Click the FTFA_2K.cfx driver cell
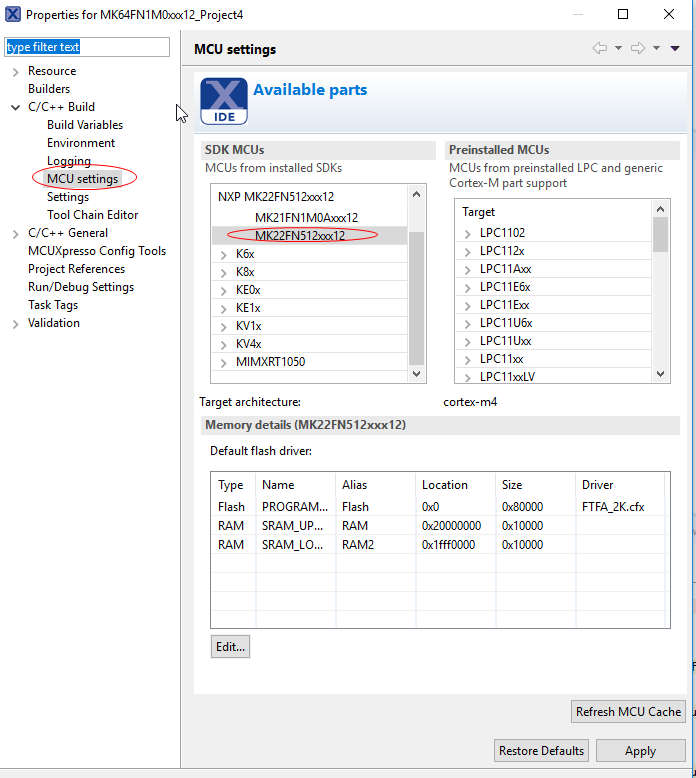The width and height of the screenshot is (696, 778). tap(613, 507)
